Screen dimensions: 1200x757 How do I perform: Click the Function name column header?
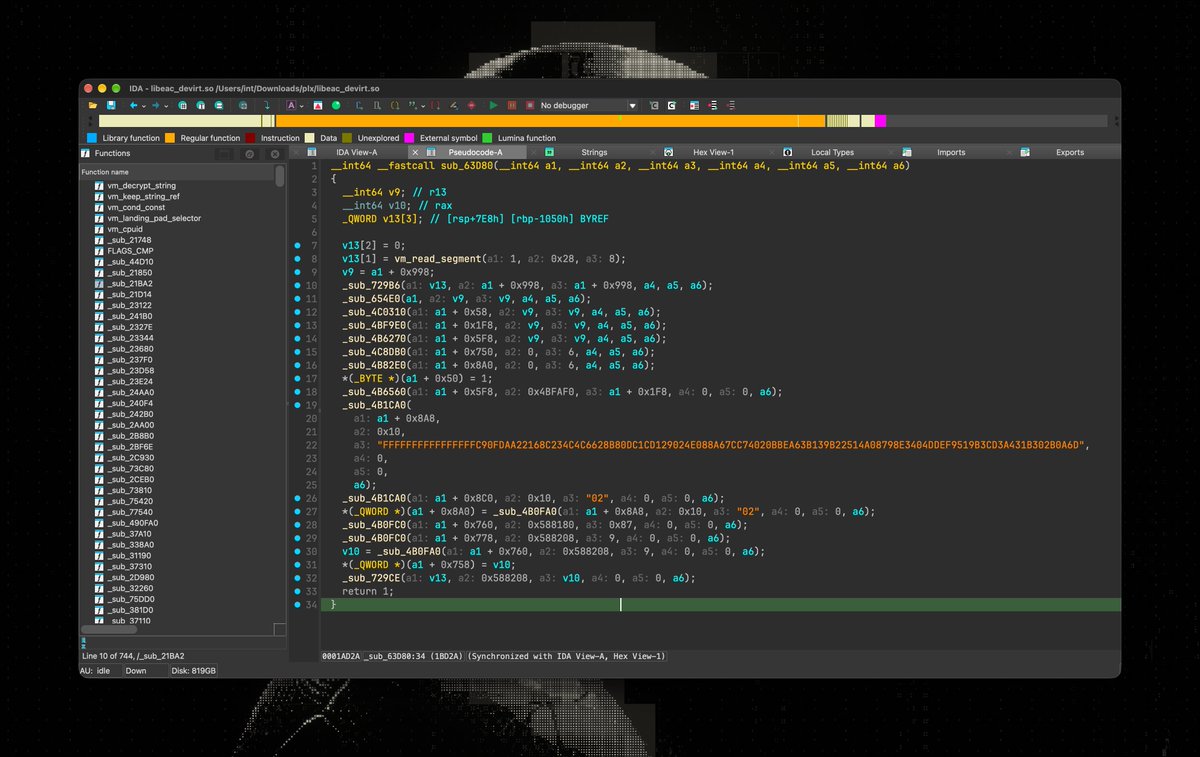click(176, 172)
